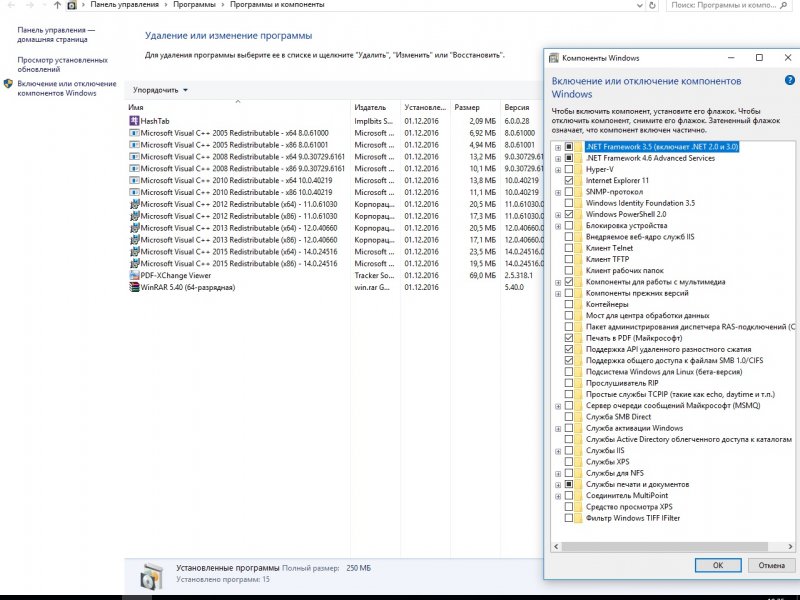800x600 pixels.
Task: Expand Службы печати и документов node
Action: [558, 485]
